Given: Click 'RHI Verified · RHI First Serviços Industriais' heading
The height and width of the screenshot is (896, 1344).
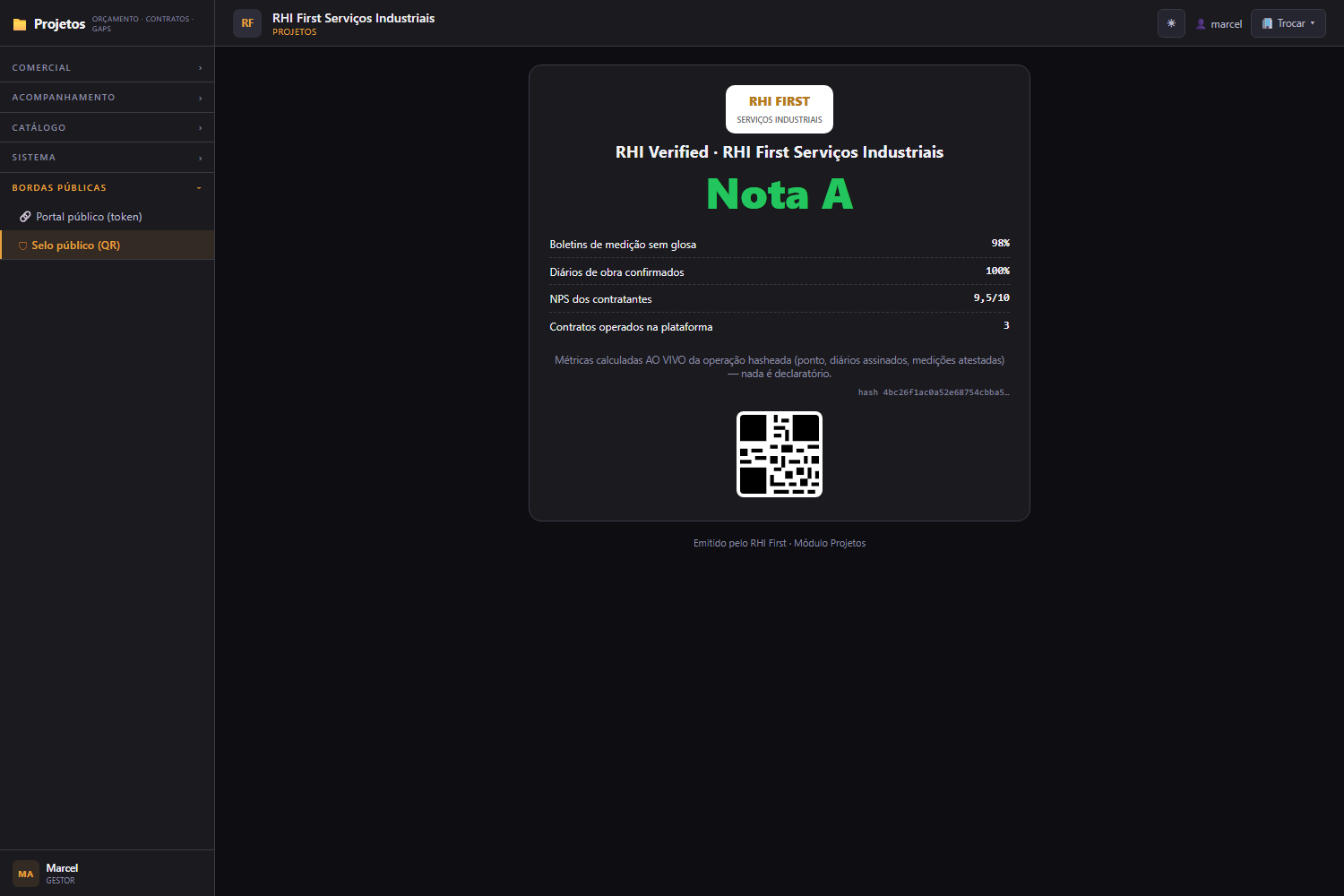Looking at the screenshot, I should (780, 152).
